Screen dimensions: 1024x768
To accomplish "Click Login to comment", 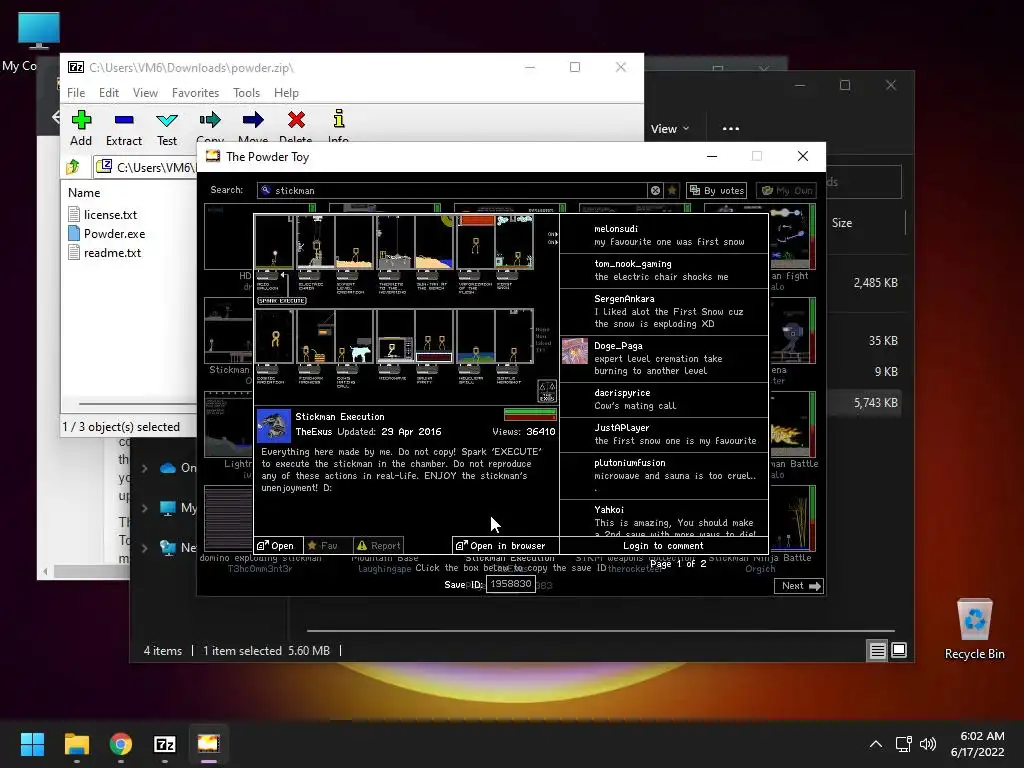I will tap(663, 545).
